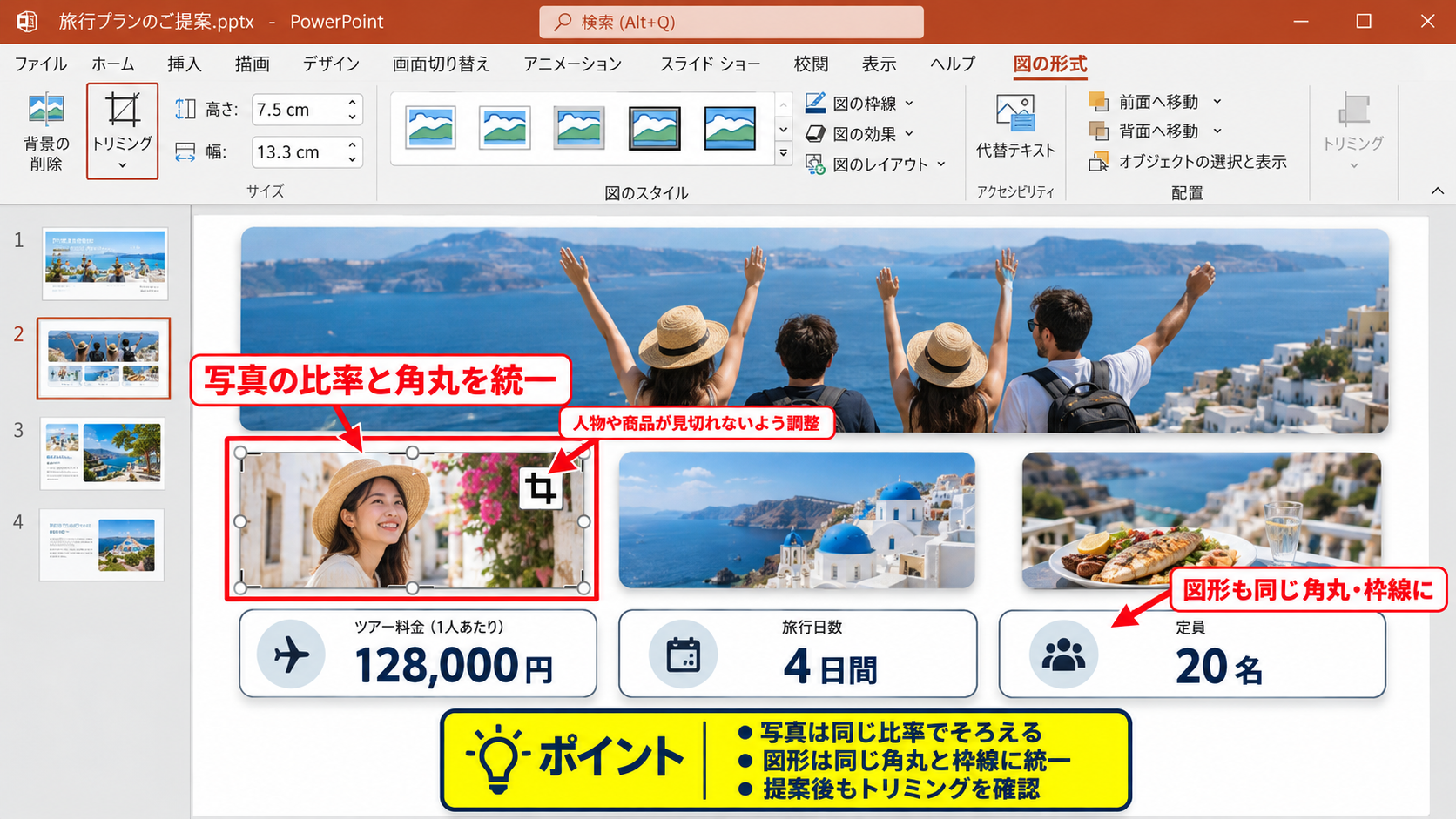Expand the 図のレイアウト dropdown arrow
The width and height of the screenshot is (1456, 819).
tap(941, 164)
